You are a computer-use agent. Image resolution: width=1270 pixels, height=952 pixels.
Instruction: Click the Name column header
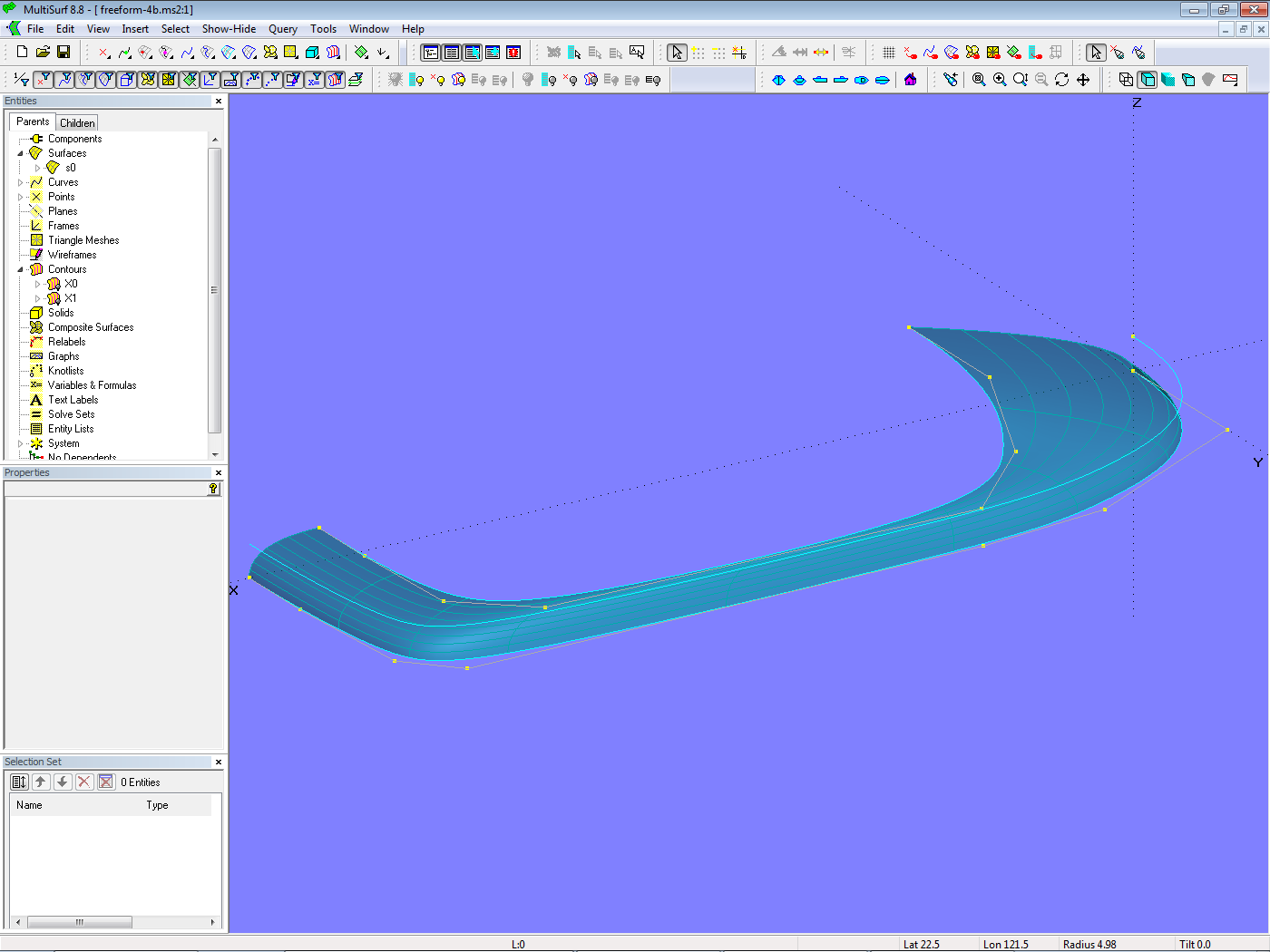(x=29, y=805)
